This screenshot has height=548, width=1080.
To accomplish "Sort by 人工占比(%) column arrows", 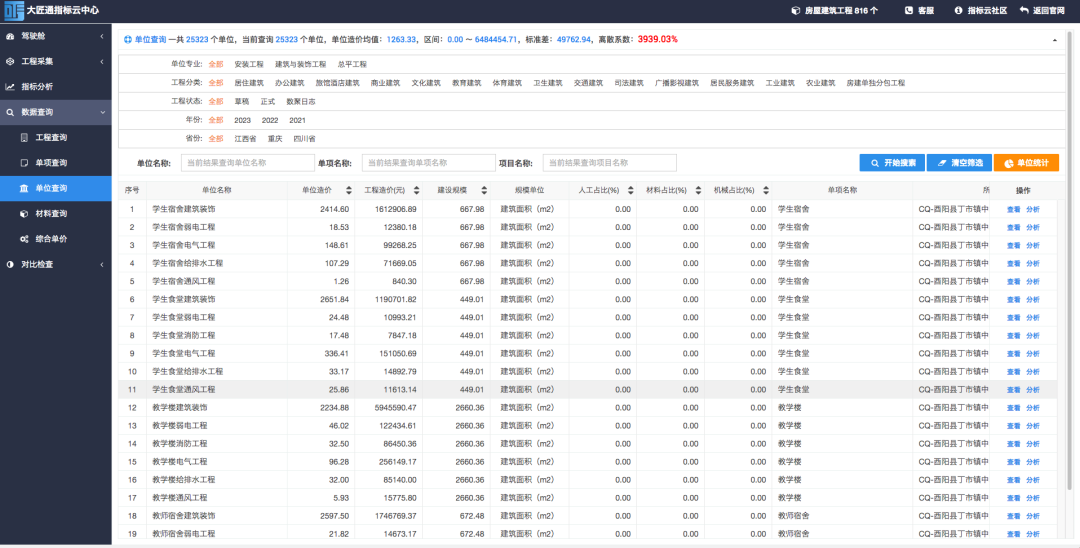I will [x=630, y=190].
